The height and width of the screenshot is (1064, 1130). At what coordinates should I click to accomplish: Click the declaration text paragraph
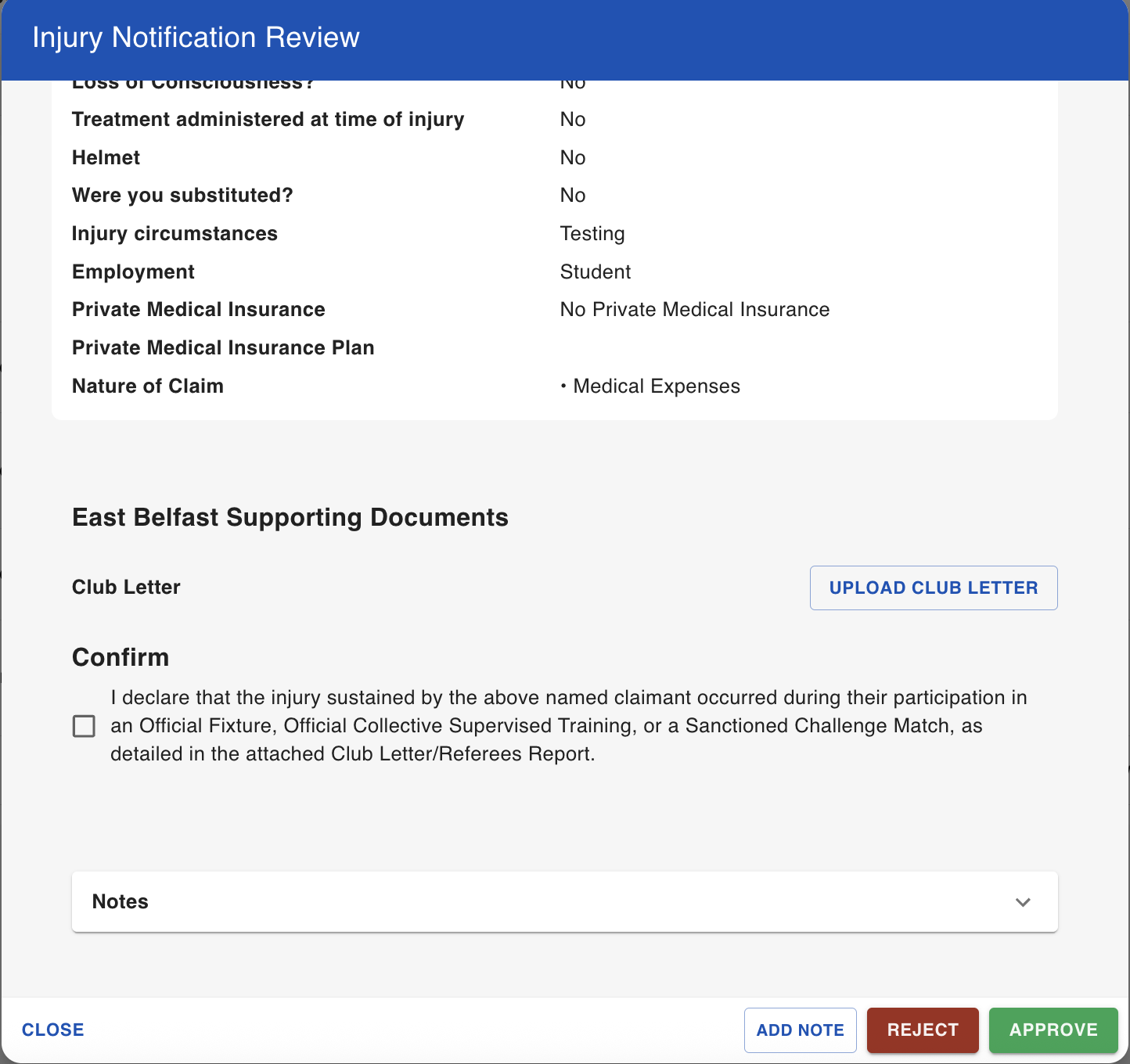tap(569, 725)
